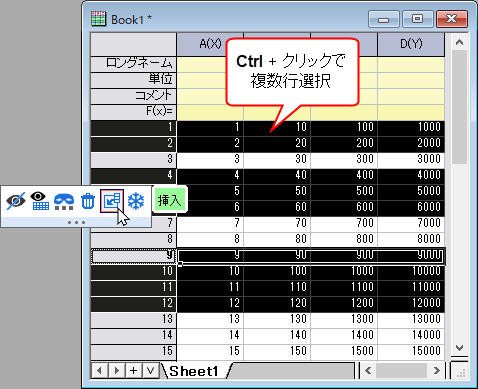The width and height of the screenshot is (478, 389).
Task: Click the コメント row label
Action: tap(133, 96)
